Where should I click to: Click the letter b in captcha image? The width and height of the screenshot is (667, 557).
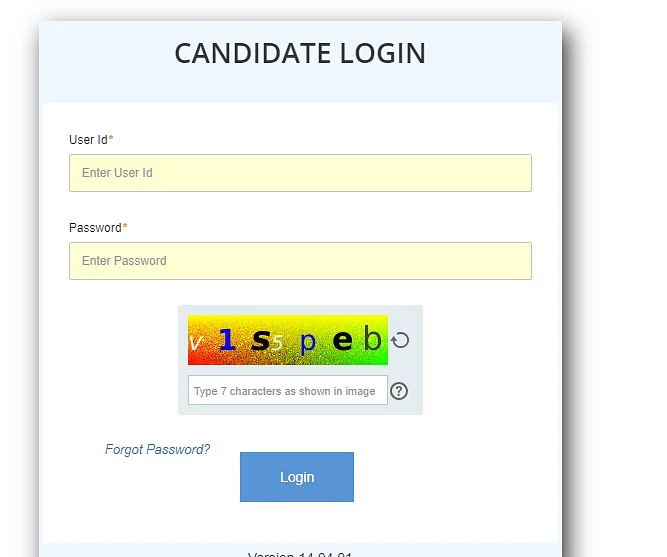coord(372,340)
